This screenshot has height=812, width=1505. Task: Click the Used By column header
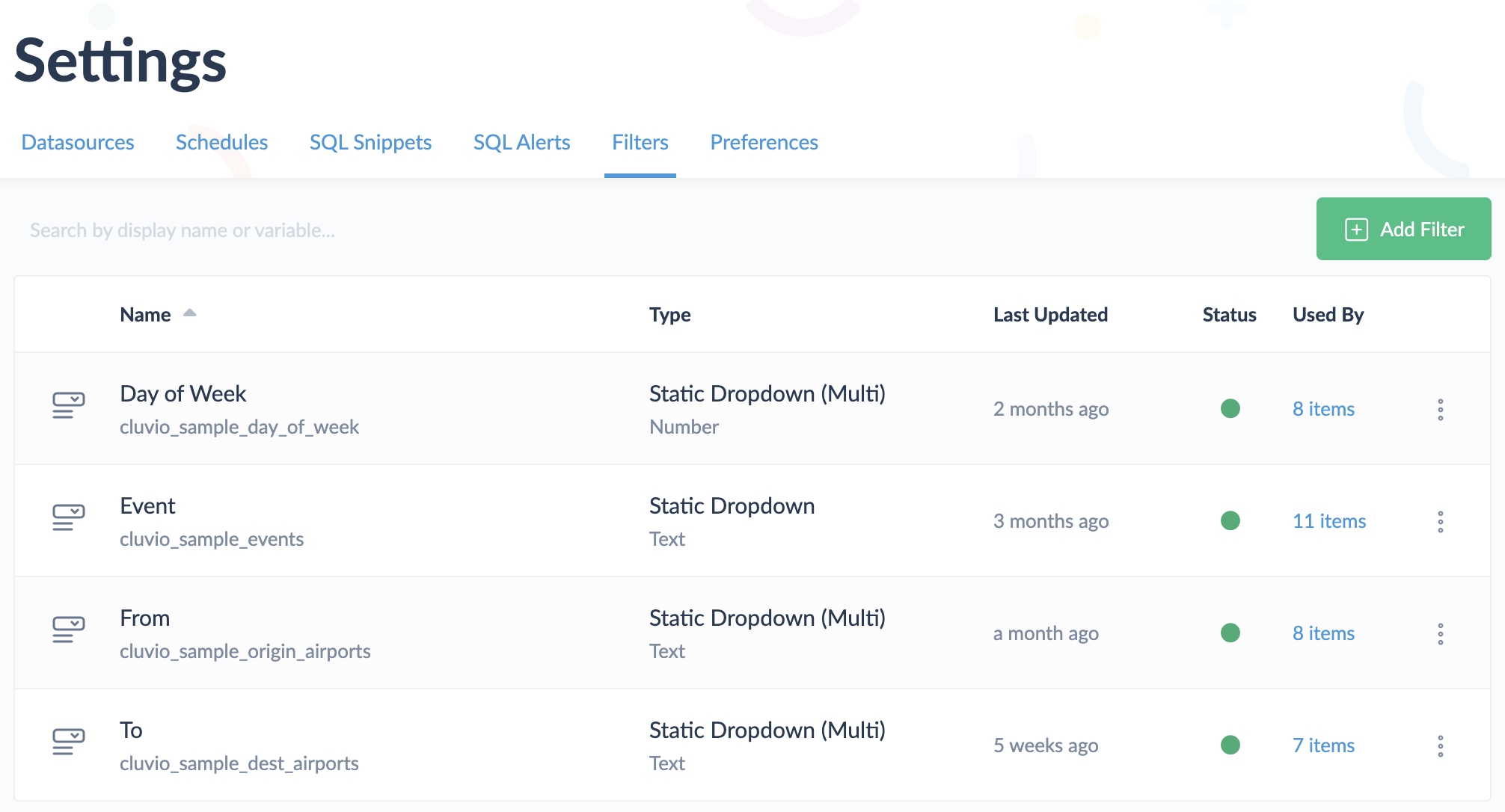tap(1328, 315)
